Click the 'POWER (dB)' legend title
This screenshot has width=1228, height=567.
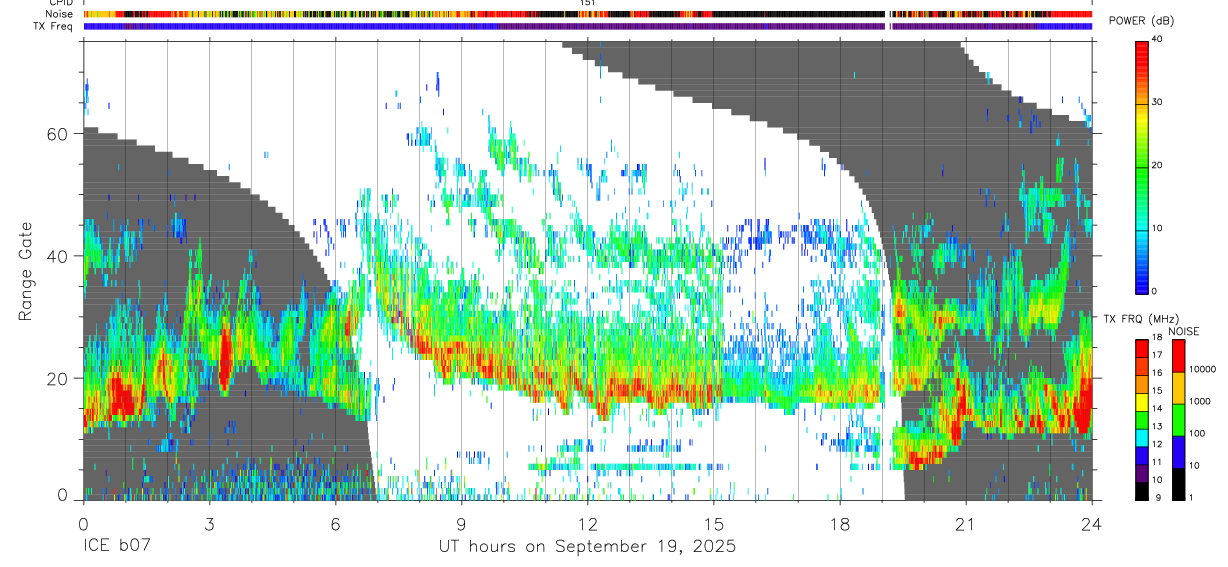(x=1141, y=21)
